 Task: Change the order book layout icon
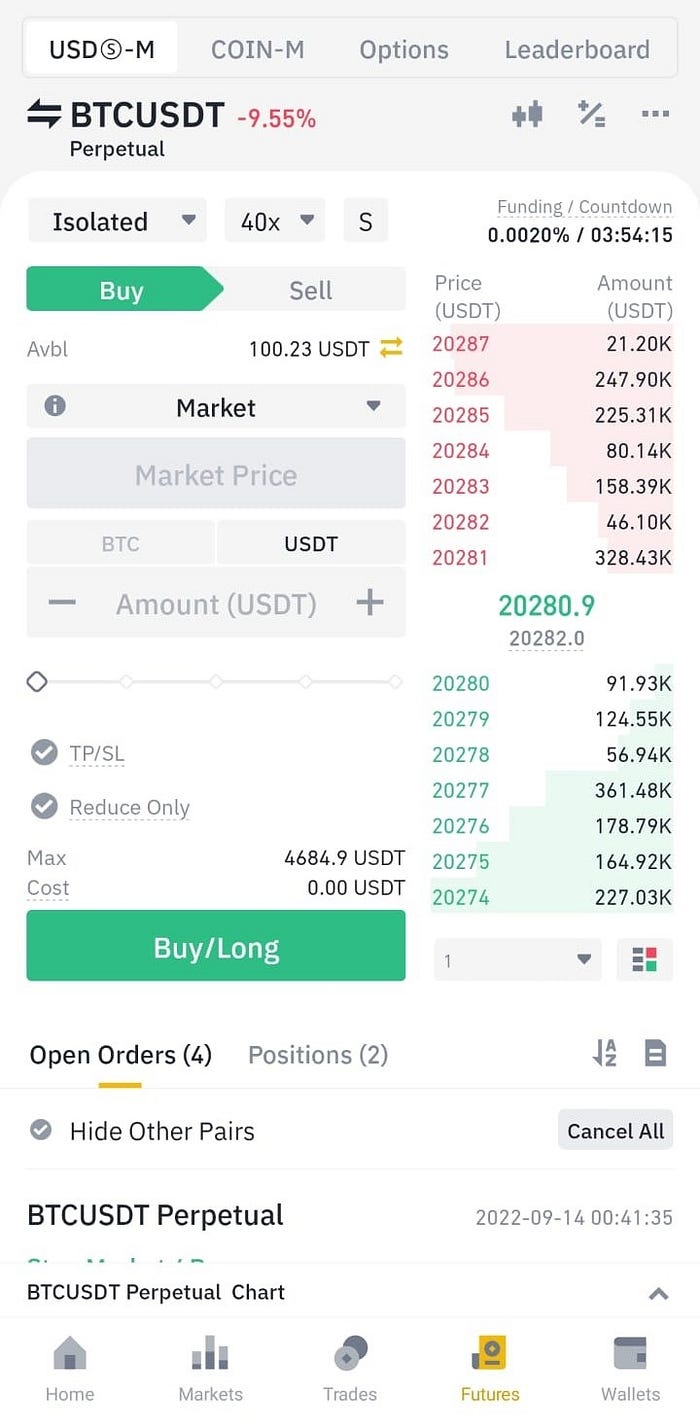pos(645,960)
